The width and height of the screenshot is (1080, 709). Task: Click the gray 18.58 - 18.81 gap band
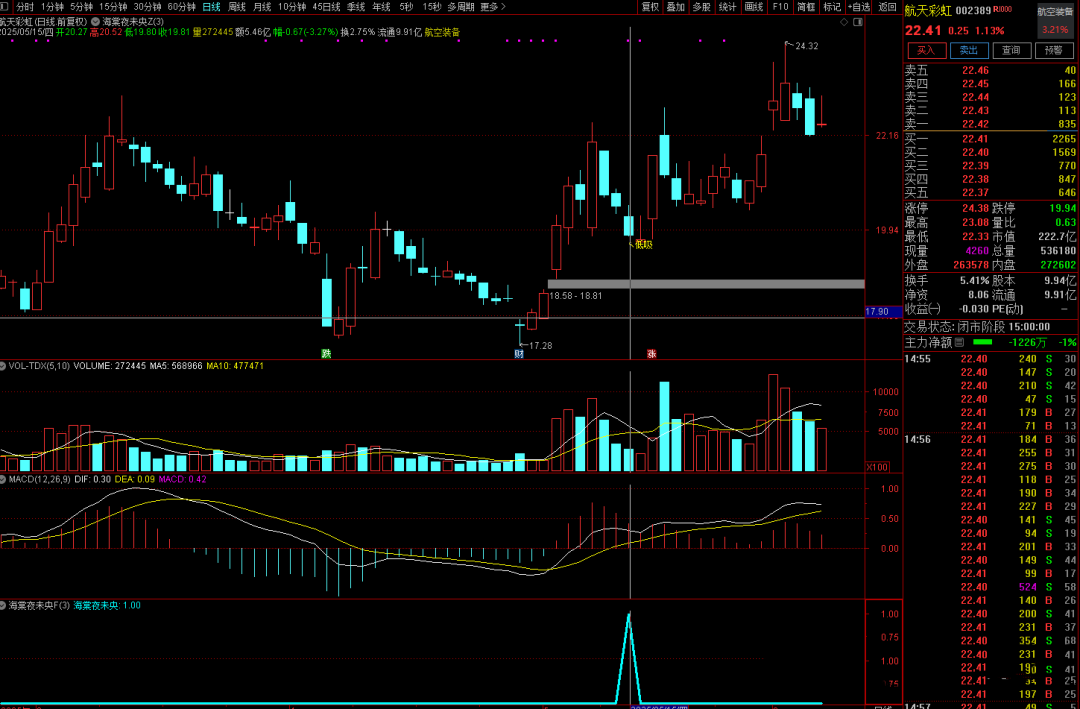(x=705, y=284)
